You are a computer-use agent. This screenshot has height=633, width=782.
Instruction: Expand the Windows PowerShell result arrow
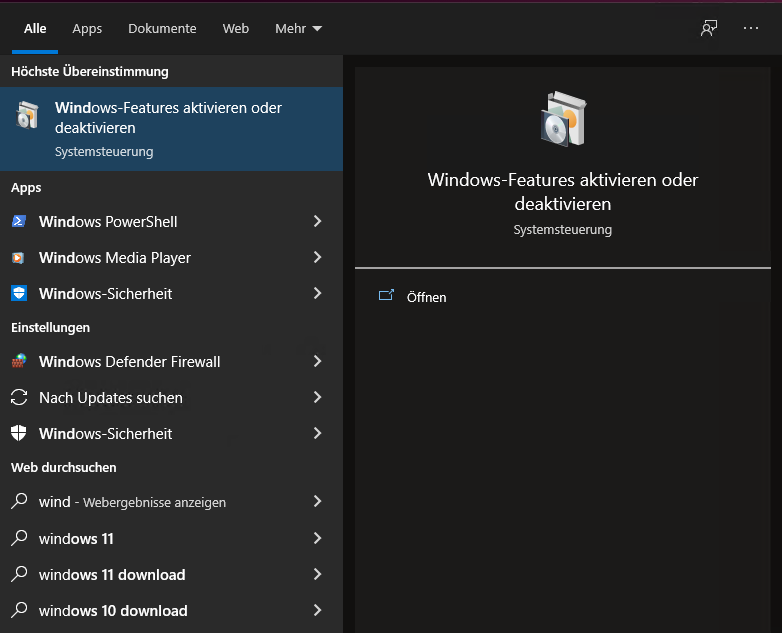pos(317,221)
